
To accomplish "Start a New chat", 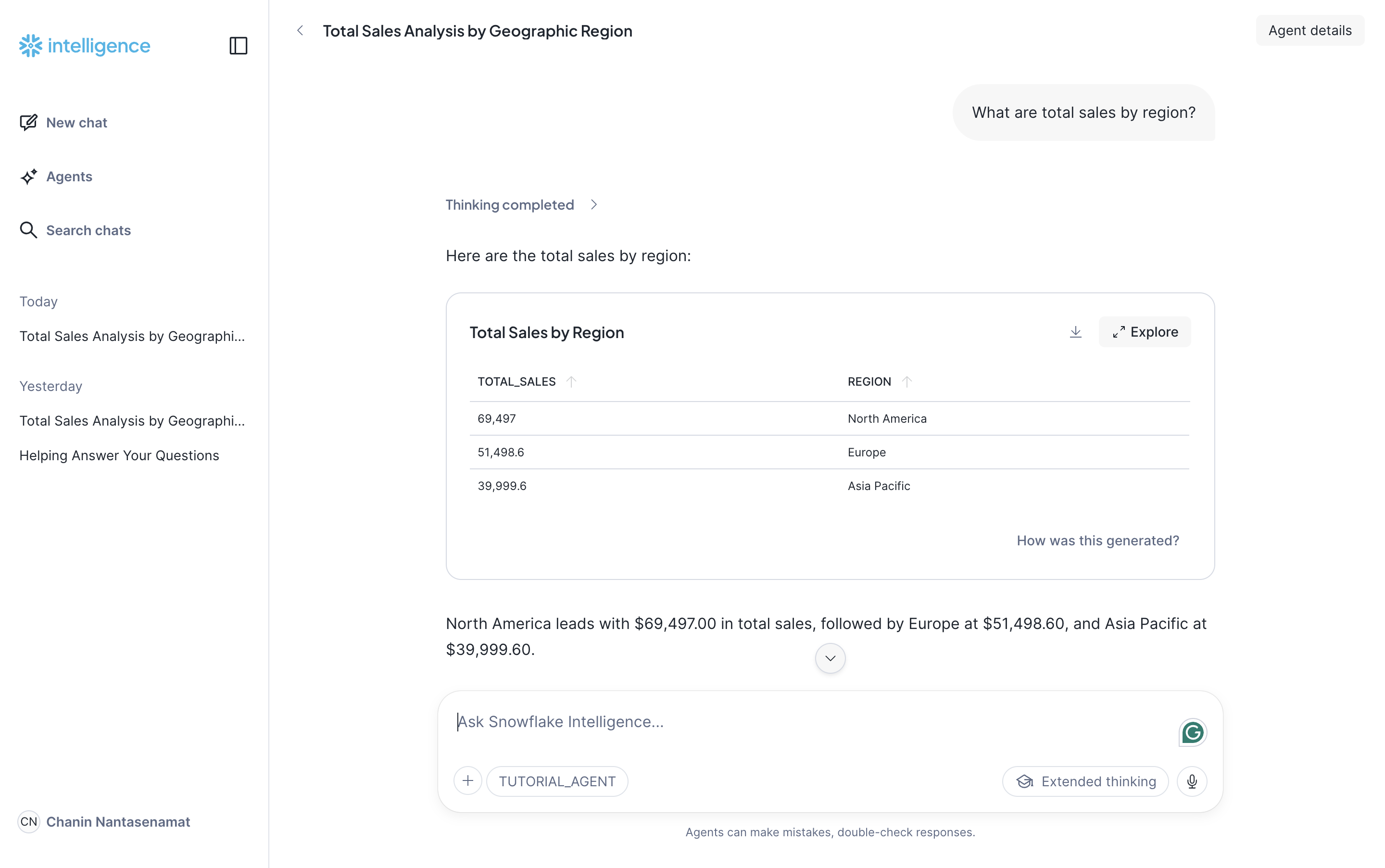I will [x=77, y=122].
